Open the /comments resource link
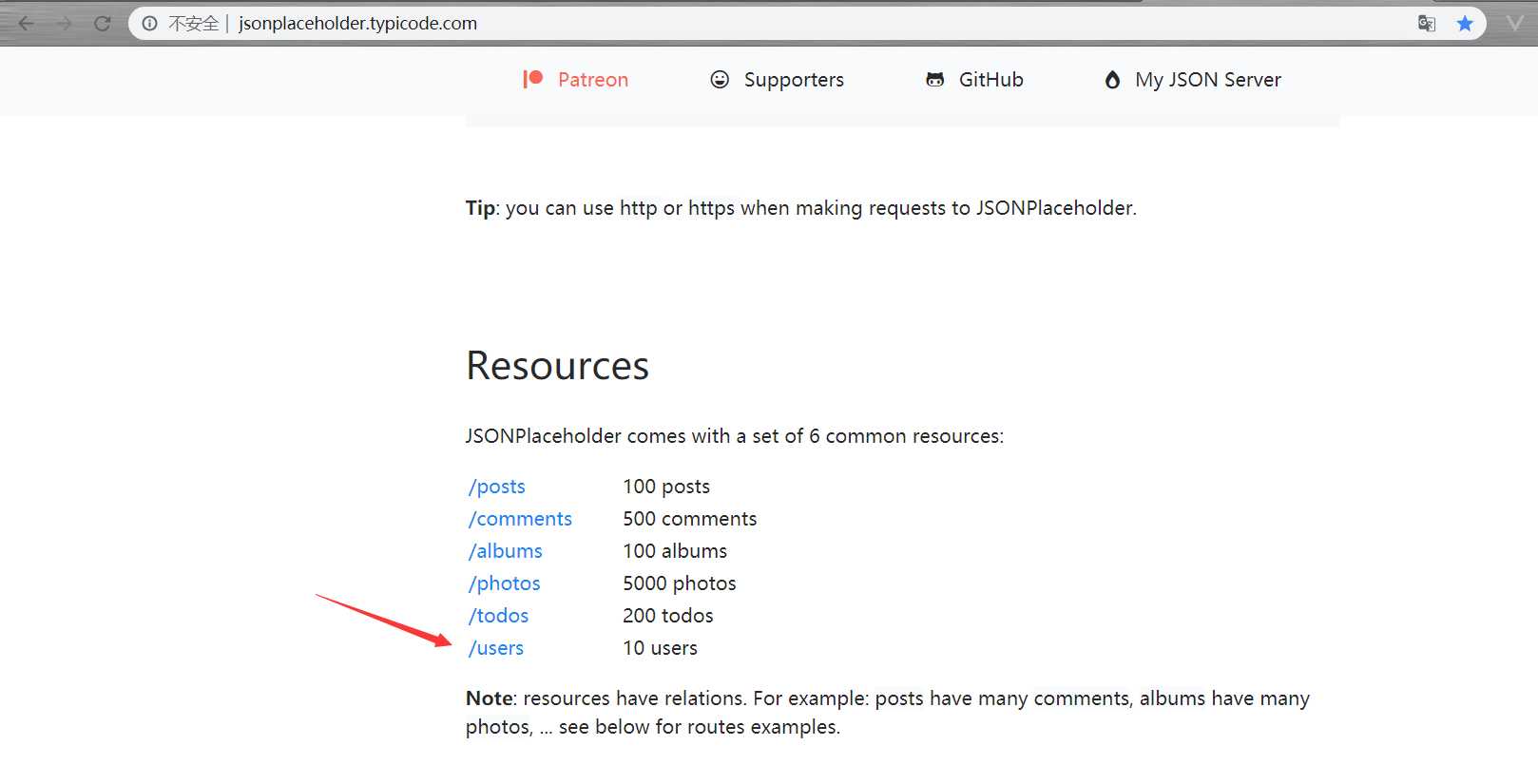Image resolution: width=1538 pixels, height=784 pixels. pos(520,519)
